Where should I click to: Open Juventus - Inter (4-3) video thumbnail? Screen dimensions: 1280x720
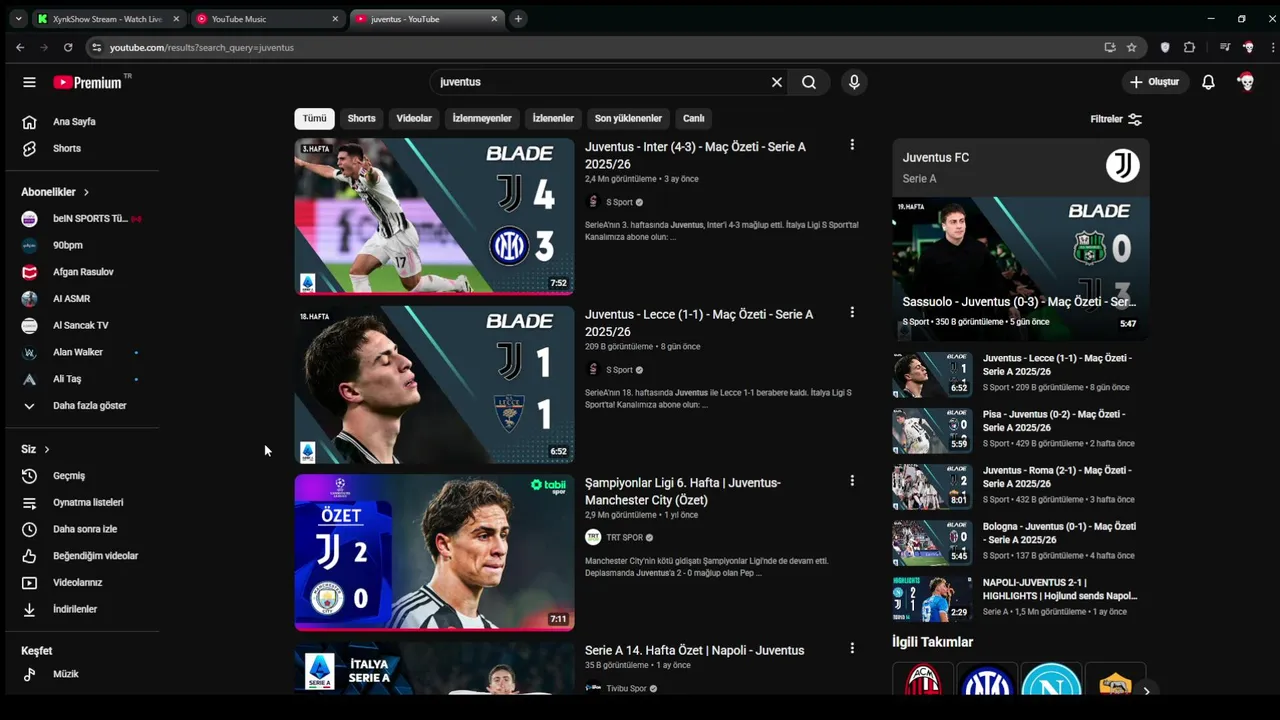[434, 216]
